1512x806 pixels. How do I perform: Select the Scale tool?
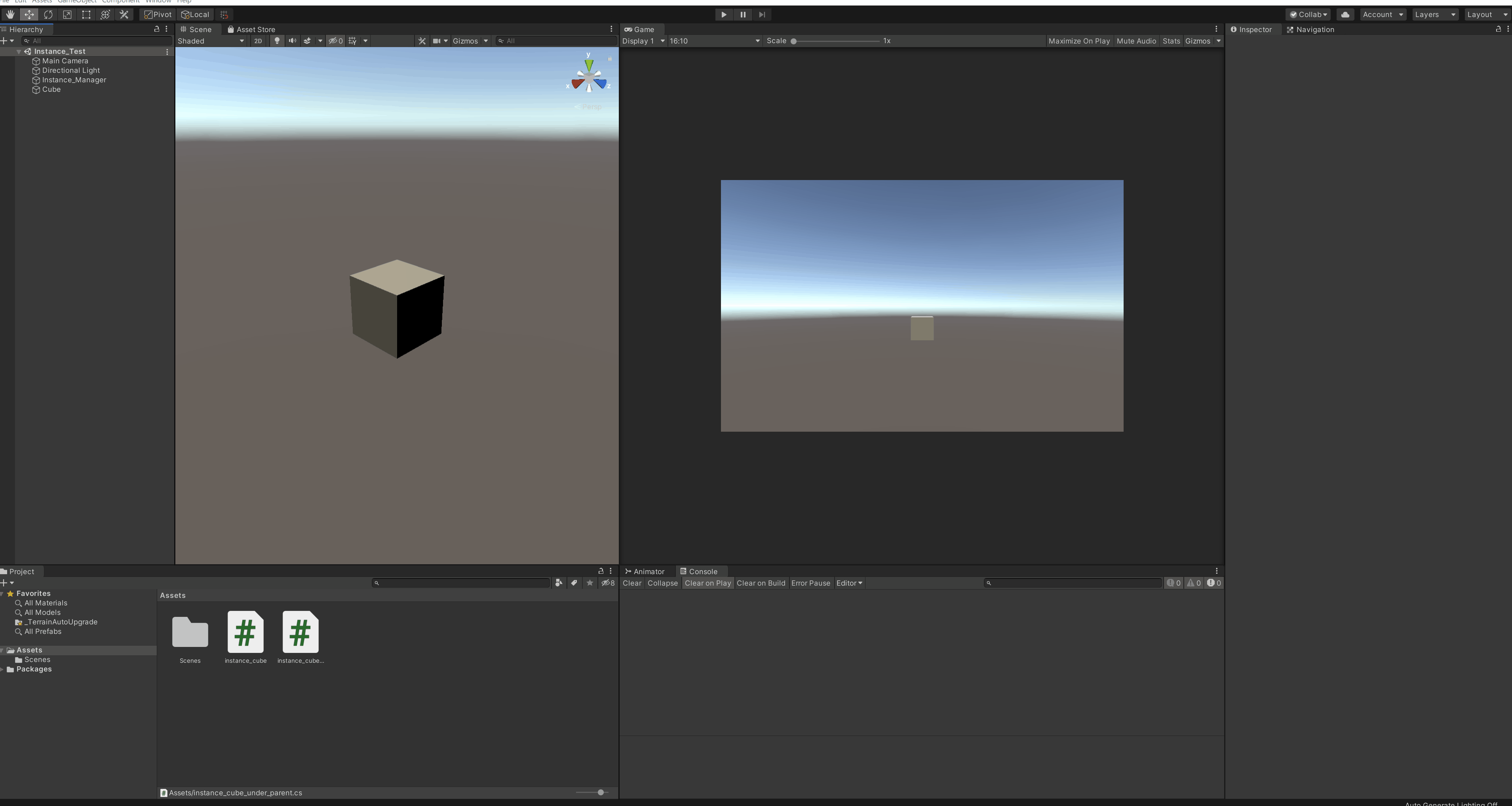click(x=67, y=15)
